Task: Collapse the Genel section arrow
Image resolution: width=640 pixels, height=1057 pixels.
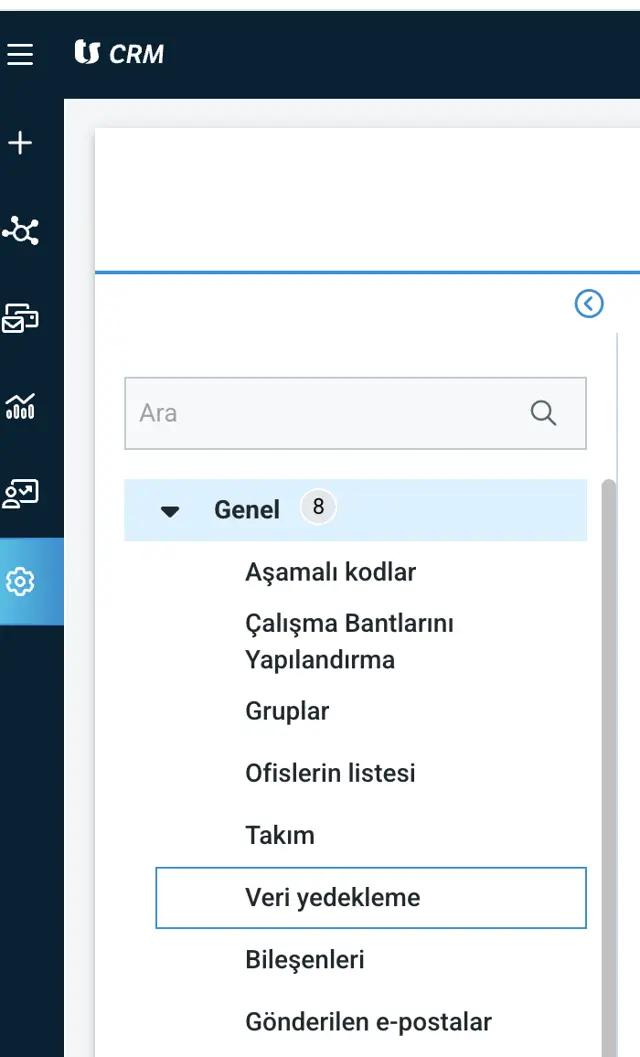Action: (170, 511)
